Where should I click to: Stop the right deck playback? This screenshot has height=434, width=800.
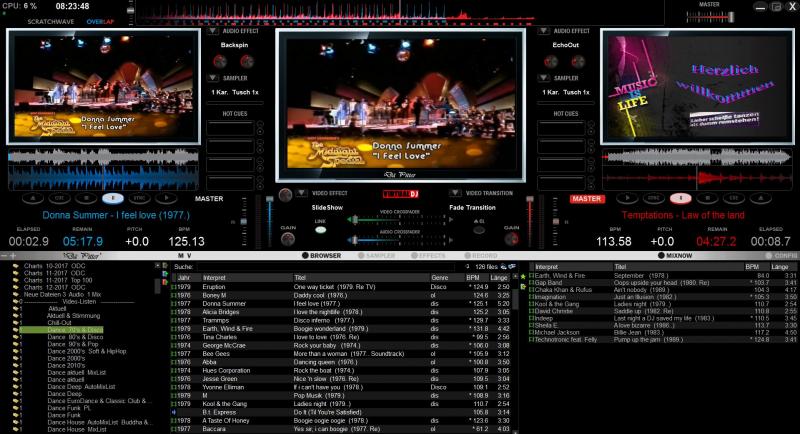coord(707,198)
